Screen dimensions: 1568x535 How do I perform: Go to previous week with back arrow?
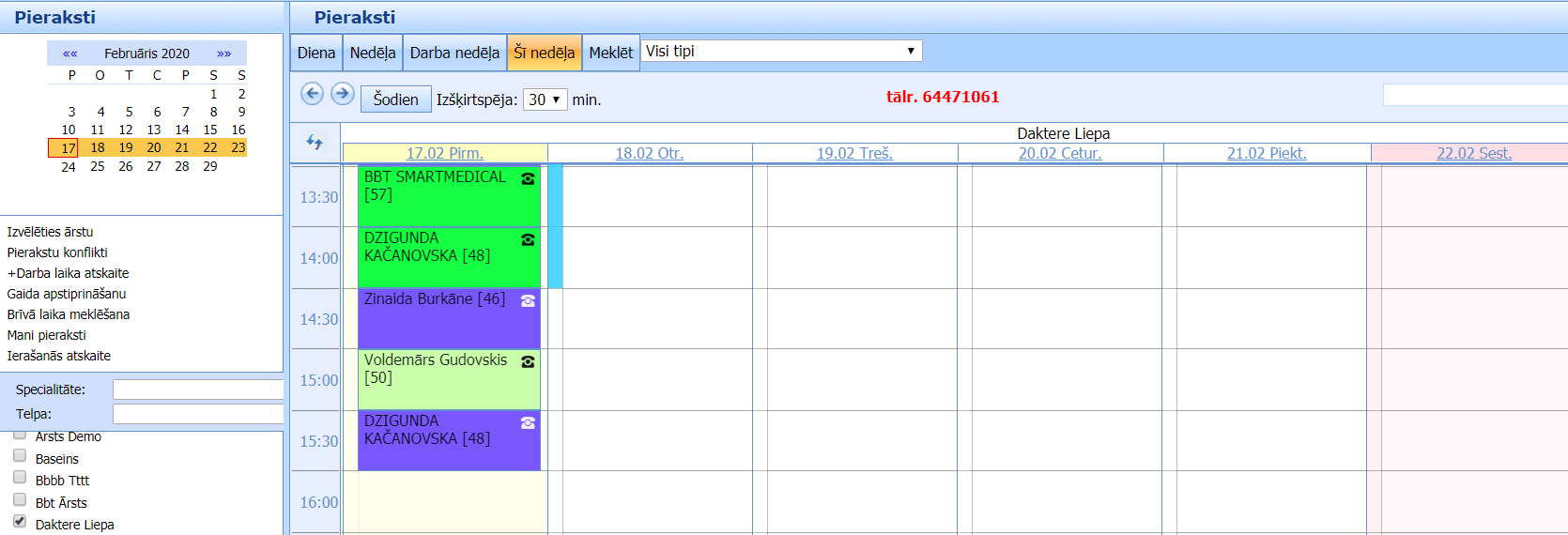312,94
